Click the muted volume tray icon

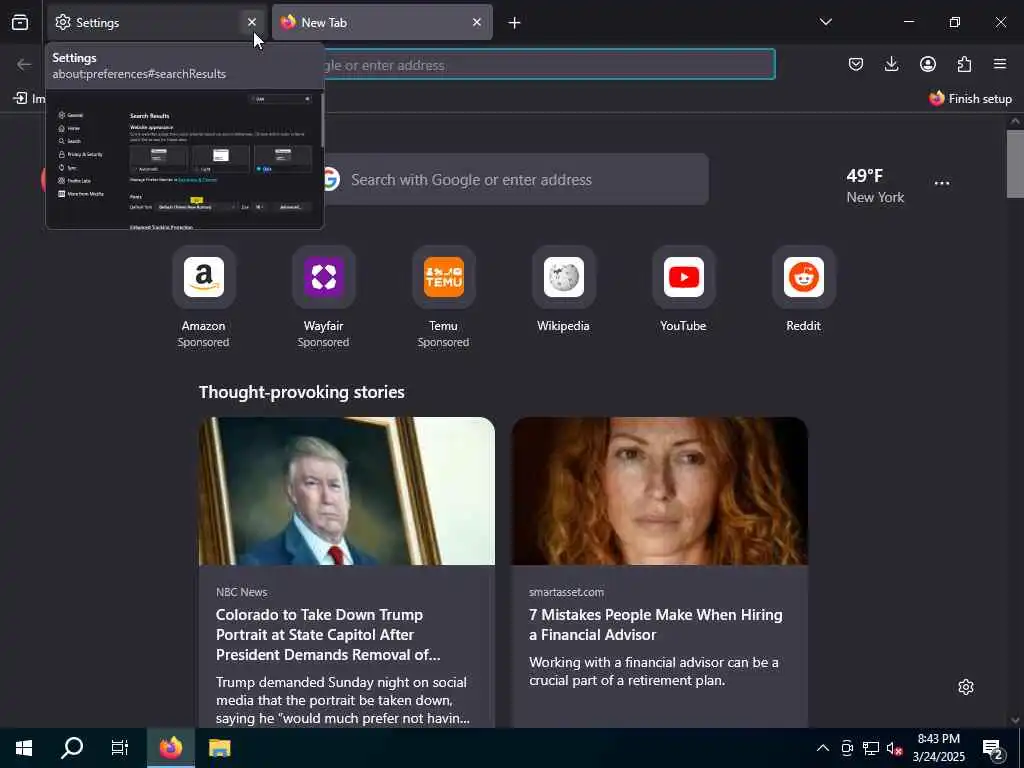click(895, 748)
